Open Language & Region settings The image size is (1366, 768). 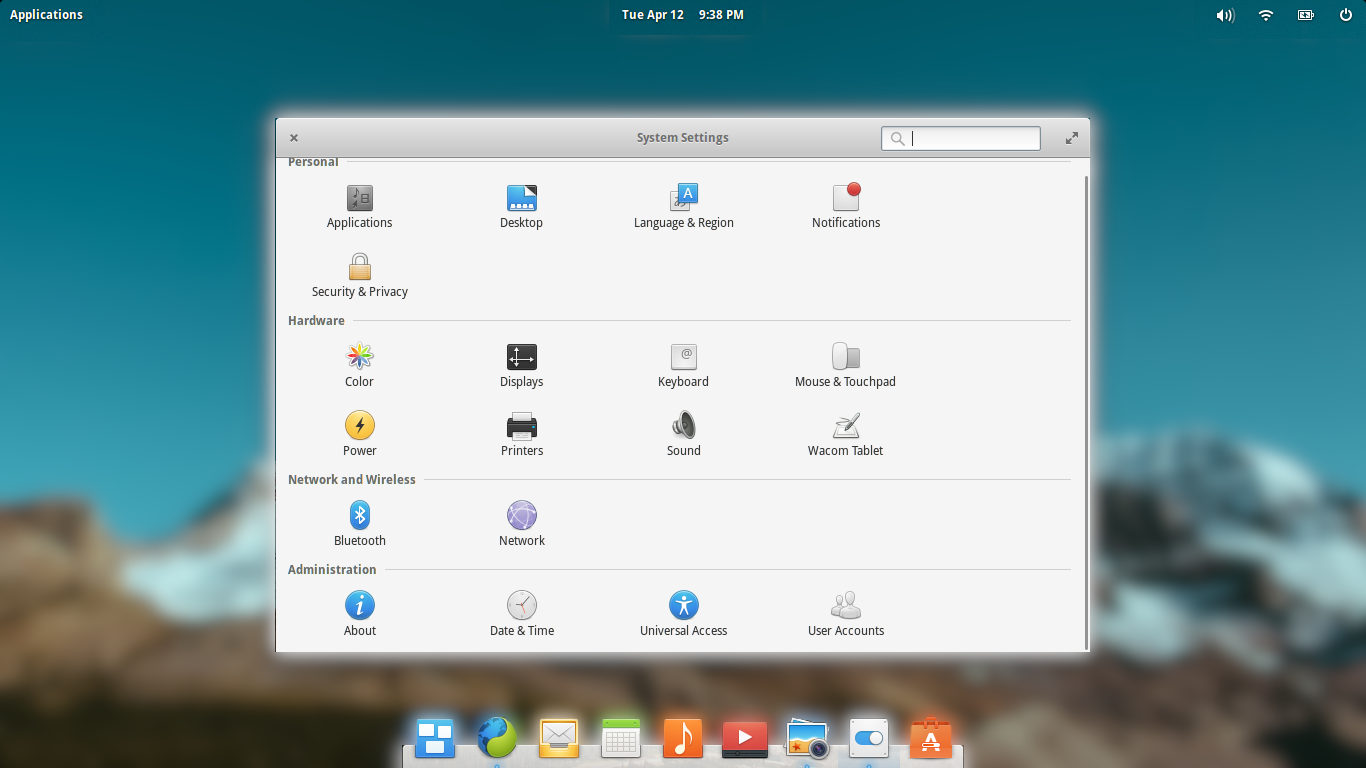point(684,207)
